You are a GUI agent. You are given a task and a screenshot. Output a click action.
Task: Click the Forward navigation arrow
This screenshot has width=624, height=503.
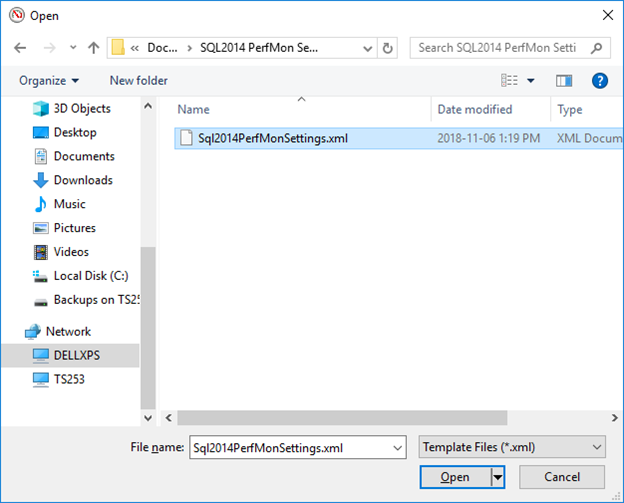click(49, 48)
